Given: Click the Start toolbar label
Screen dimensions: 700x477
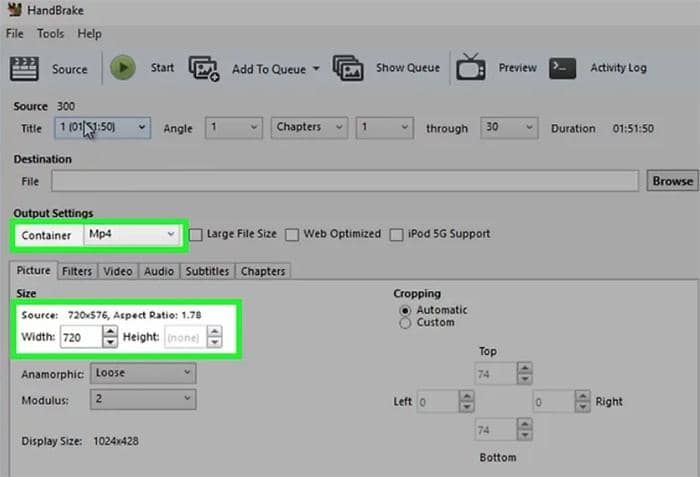Looking at the screenshot, I should pyautogui.click(x=162, y=68).
